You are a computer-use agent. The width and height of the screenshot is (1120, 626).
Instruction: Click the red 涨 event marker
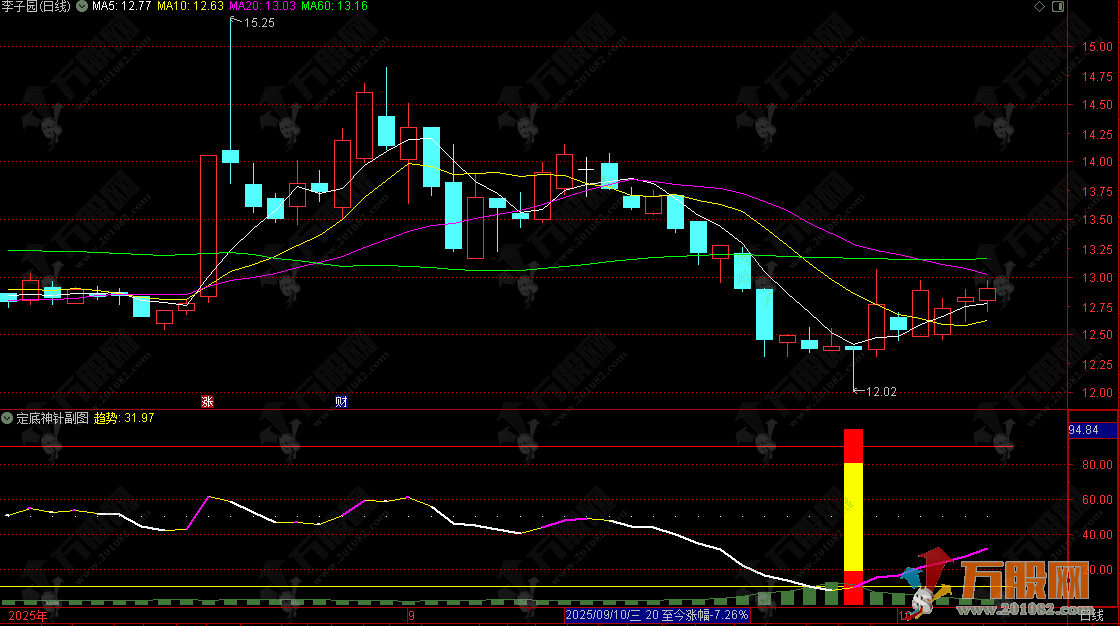click(x=208, y=402)
